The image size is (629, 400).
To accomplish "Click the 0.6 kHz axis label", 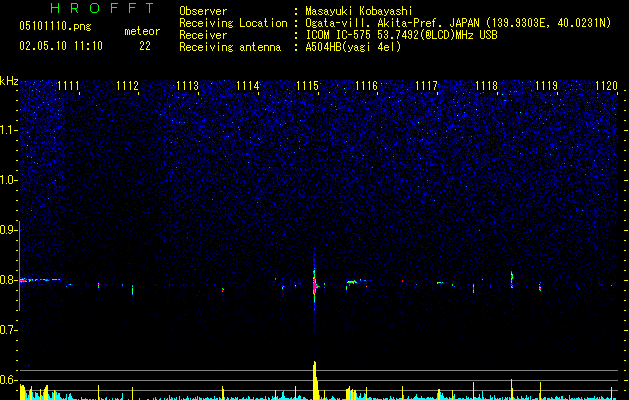I will [x=8, y=380].
